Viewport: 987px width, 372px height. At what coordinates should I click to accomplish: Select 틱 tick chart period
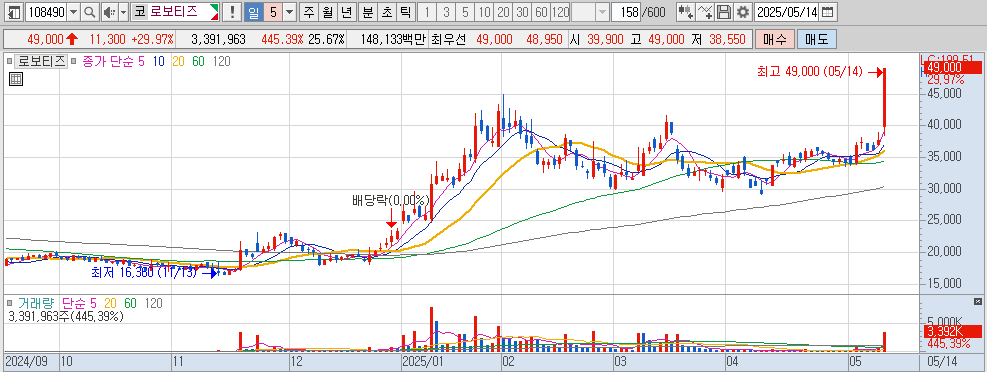coord(406,11)
